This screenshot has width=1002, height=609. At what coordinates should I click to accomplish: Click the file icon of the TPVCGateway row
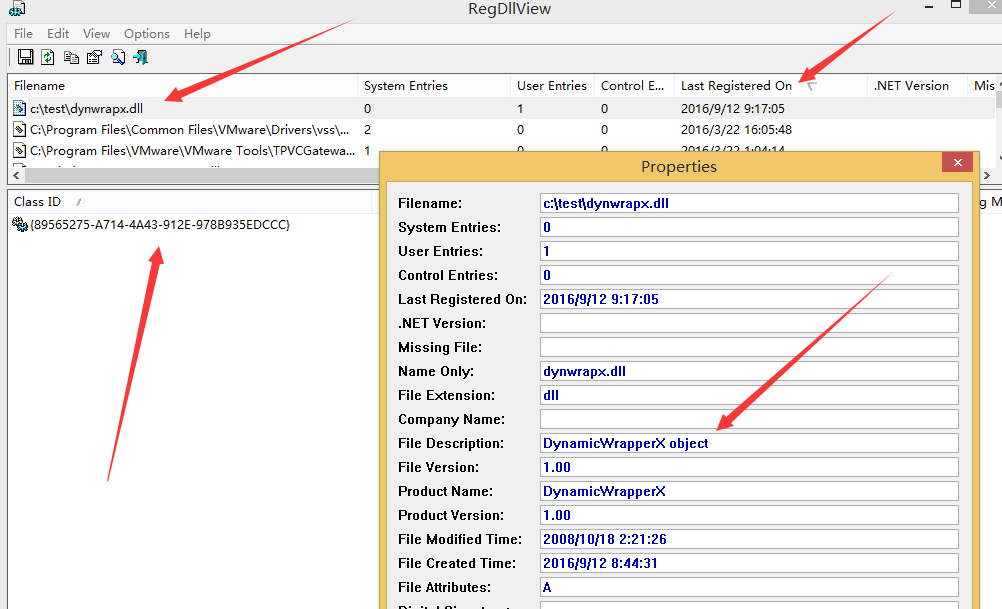point(20,151)
